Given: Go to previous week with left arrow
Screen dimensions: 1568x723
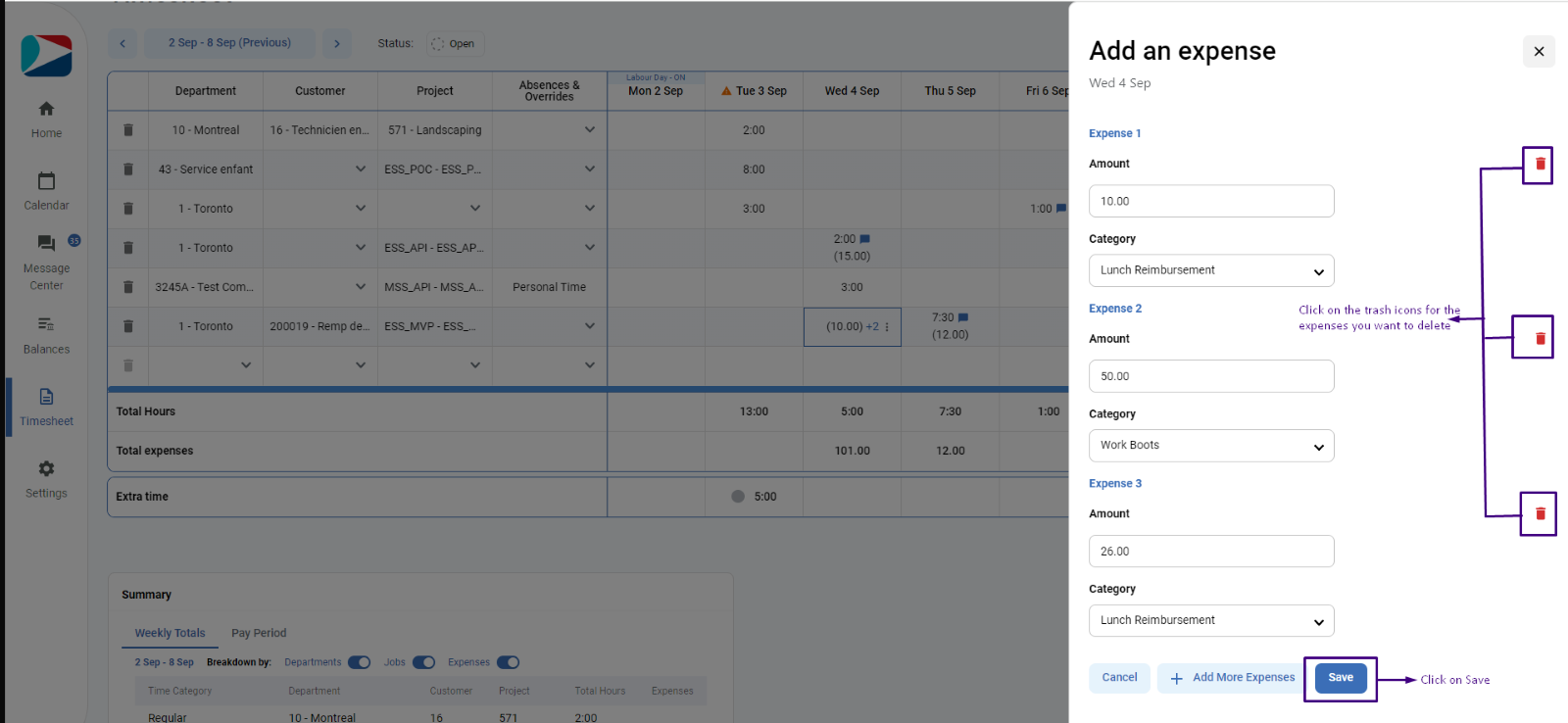Looking at the screenshot, I should pos(122,43).
